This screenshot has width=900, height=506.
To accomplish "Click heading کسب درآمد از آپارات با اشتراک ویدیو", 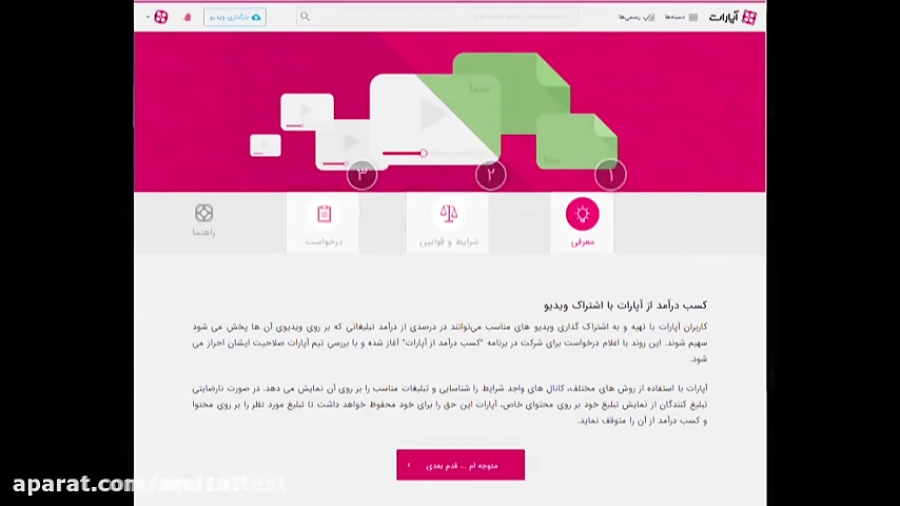I will 625,305.
